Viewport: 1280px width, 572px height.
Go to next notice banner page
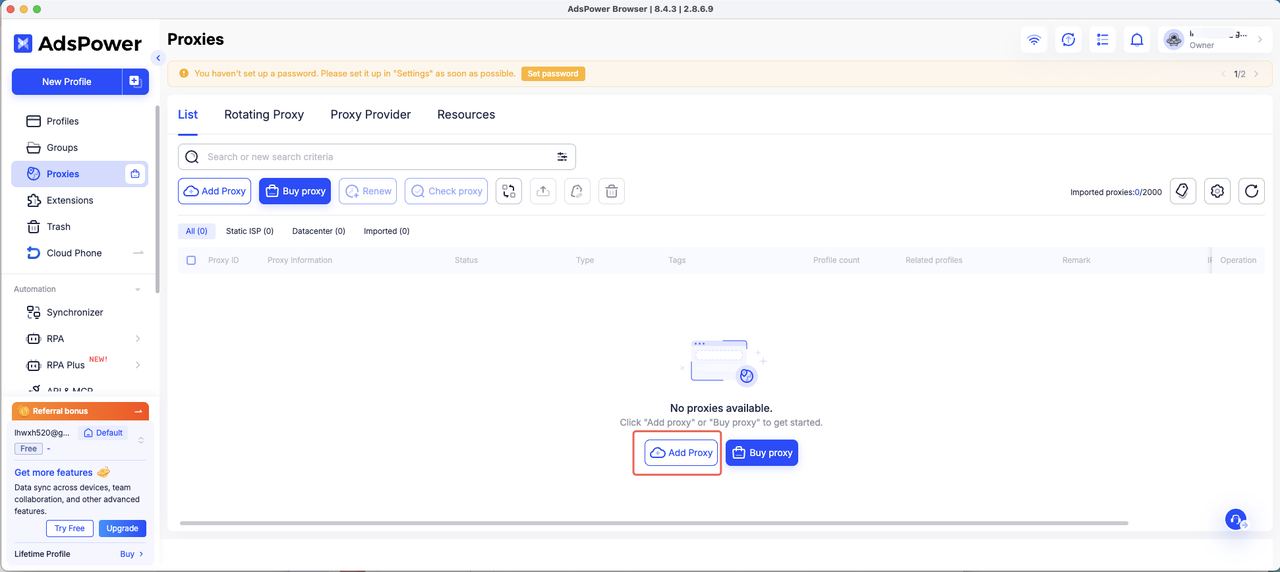[x=1256, y=74]
